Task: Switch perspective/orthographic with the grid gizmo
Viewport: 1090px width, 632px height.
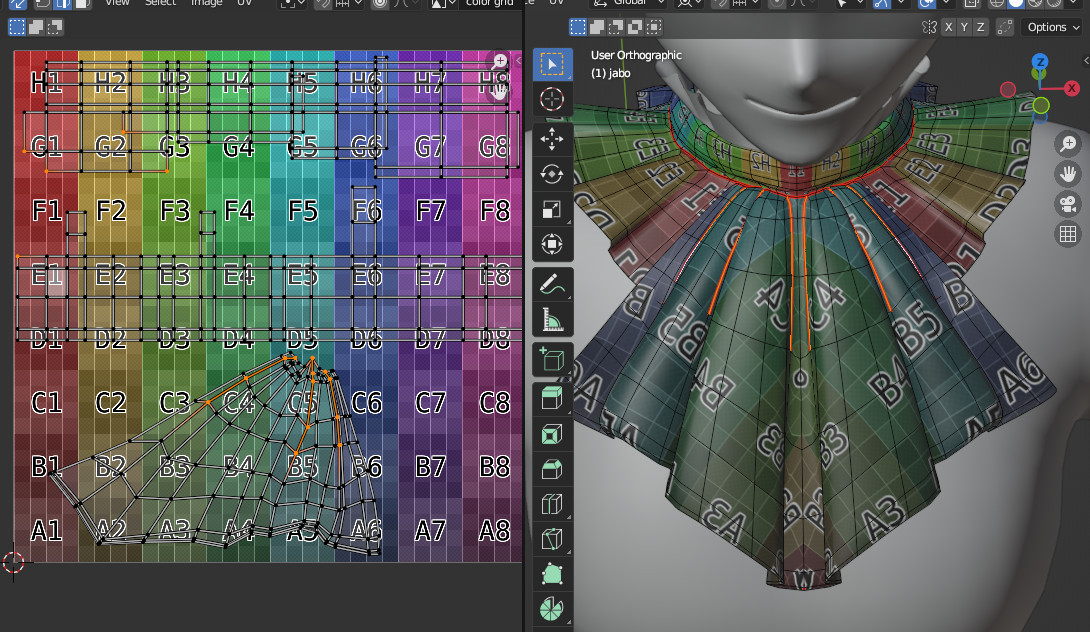Action: [1068, 234]
